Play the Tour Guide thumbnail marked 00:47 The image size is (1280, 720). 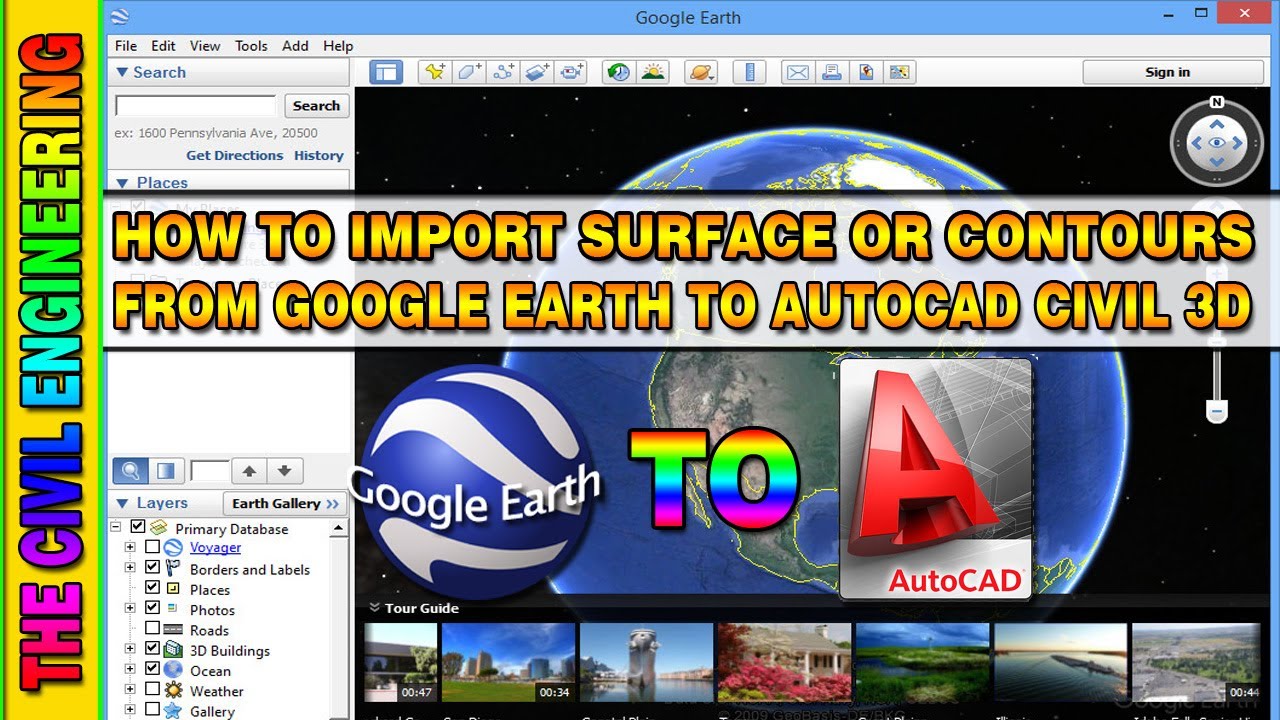400,662
